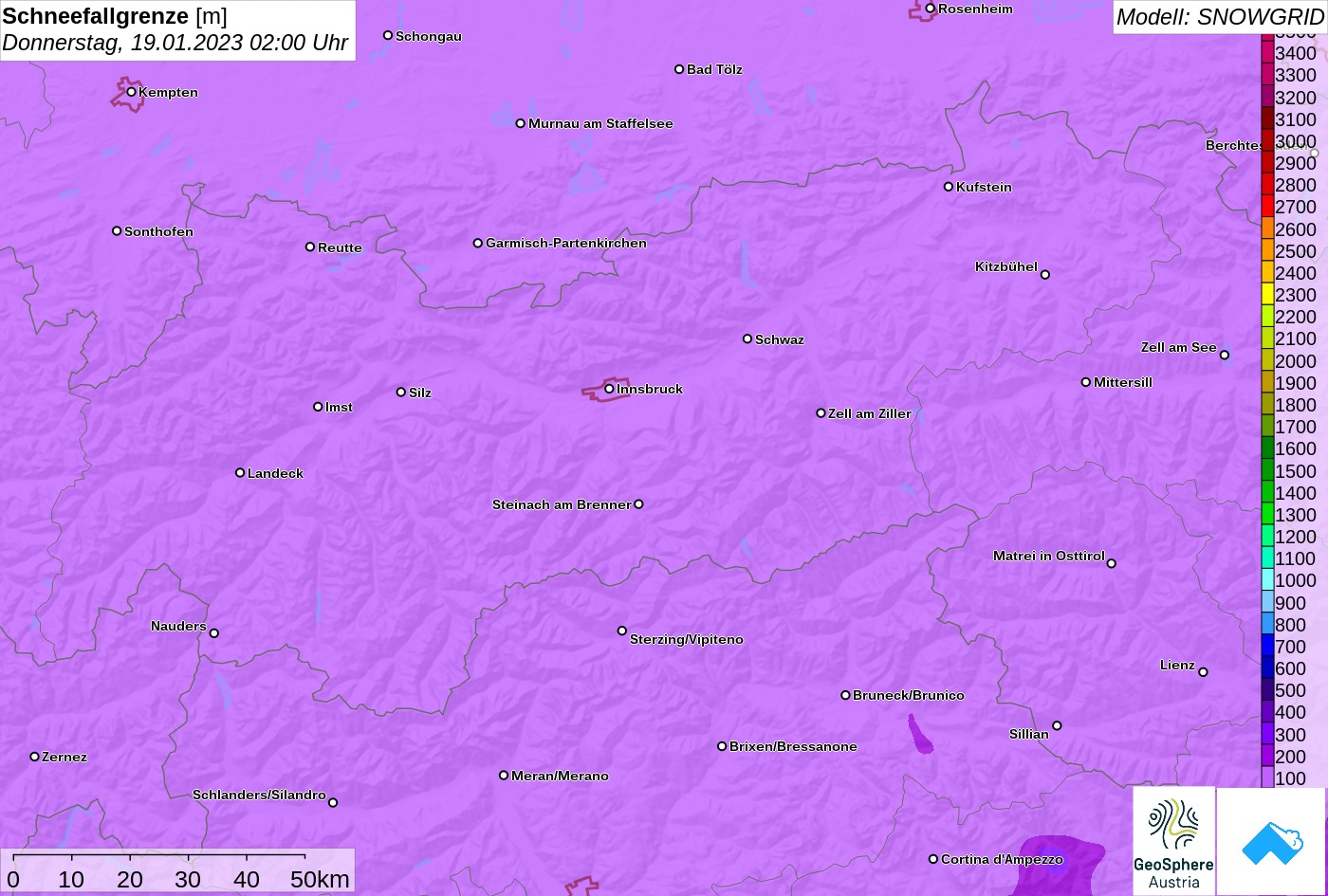Click the Schlanders/Silandro marker dot
Viewport: 1328px width, 896px height.
(x=333, y=803)
